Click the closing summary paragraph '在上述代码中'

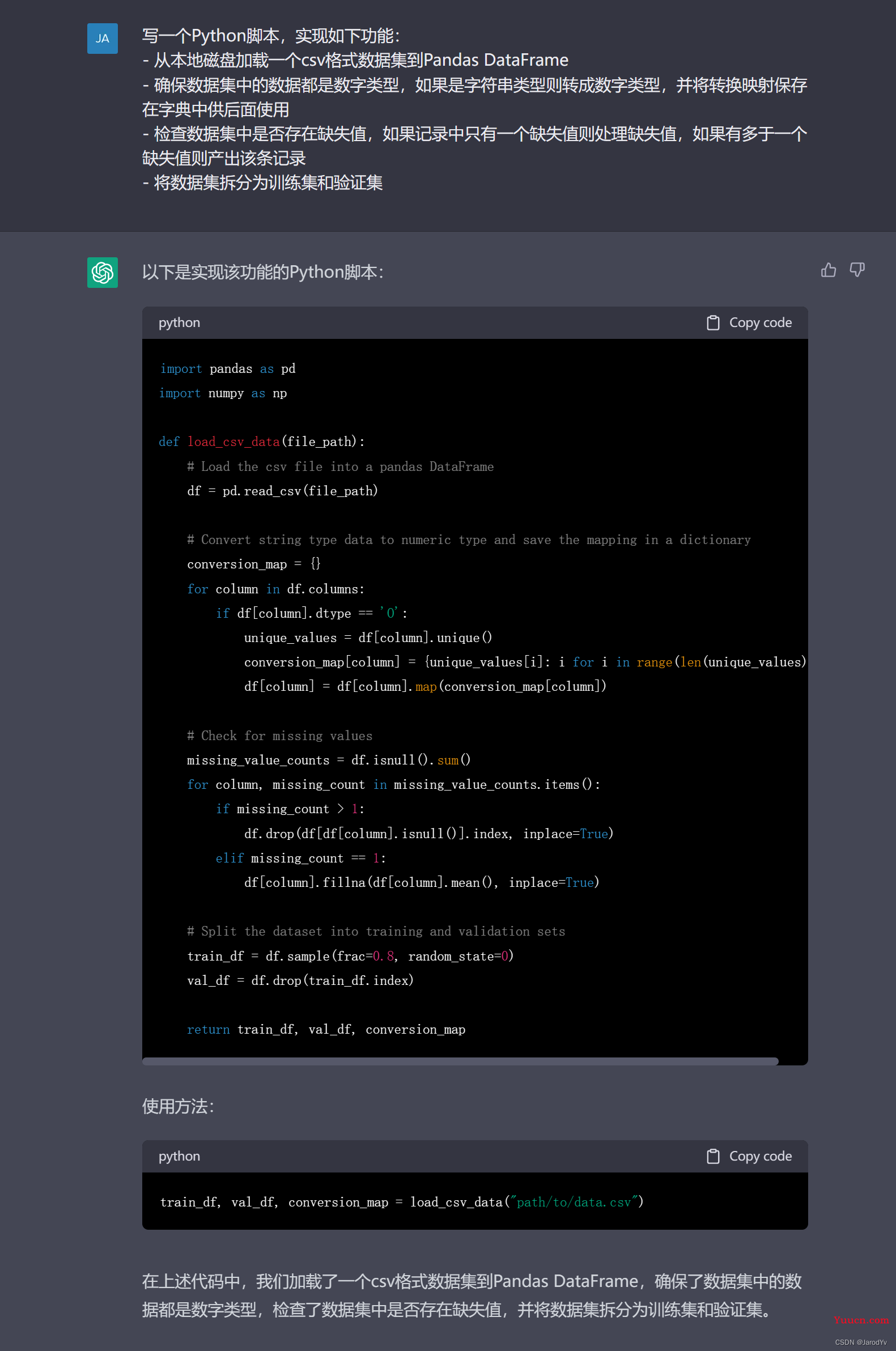(x=472, y=1295)
